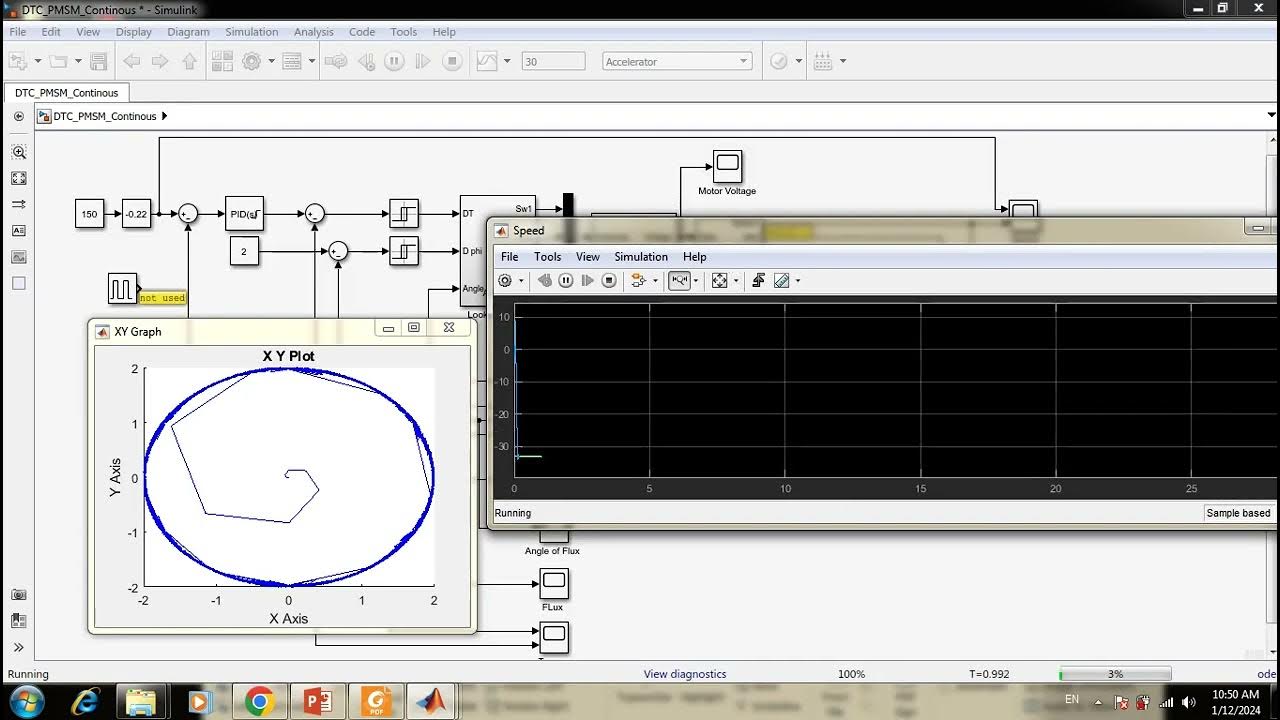The image size is (1280, 720).
Task: Click Fit to View icon in left palette
Action: (18, 178)
